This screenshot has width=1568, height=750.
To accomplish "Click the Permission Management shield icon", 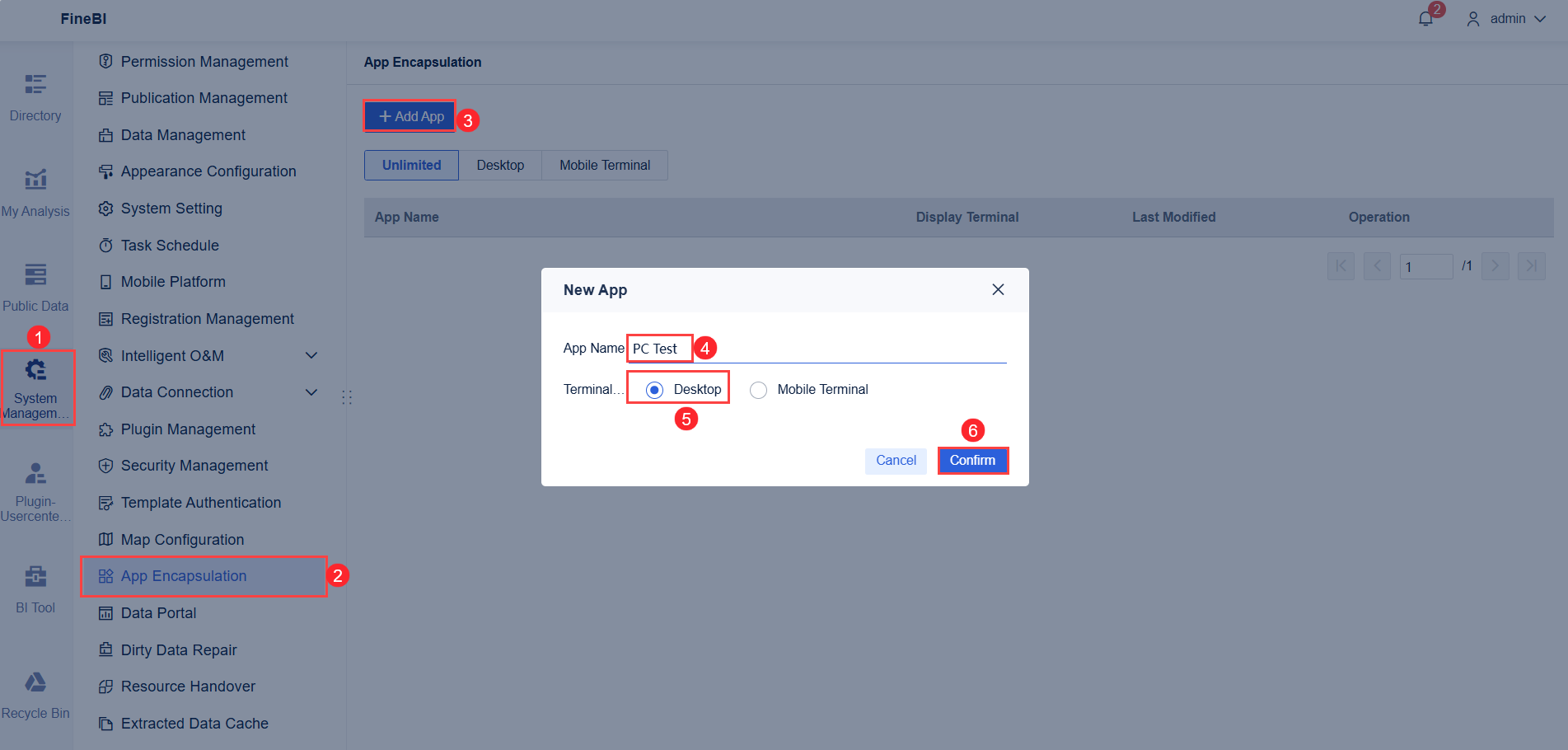I will [x=105, y=61].
